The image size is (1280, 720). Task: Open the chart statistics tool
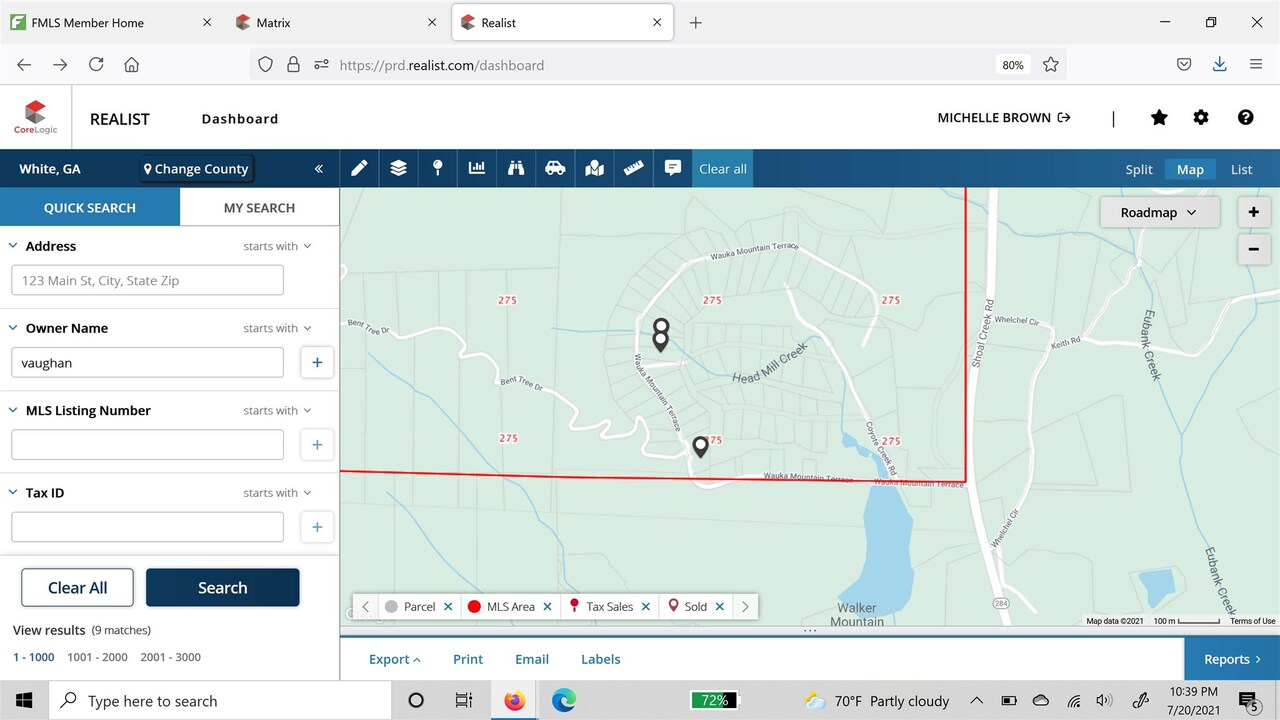click(477, 169)
